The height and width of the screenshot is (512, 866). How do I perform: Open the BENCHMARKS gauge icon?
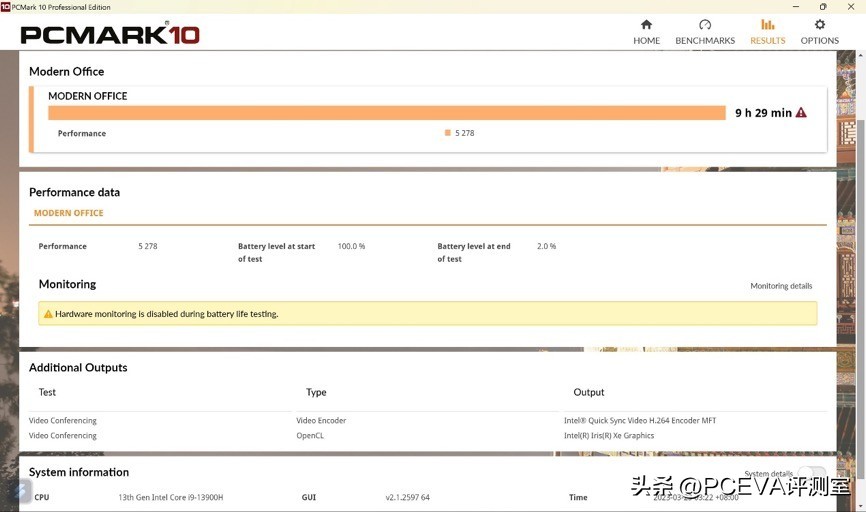[x=705, y=25]
